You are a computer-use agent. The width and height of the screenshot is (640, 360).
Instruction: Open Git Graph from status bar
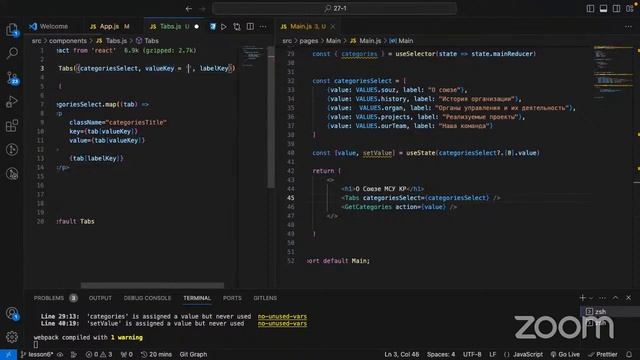point(193,354)
